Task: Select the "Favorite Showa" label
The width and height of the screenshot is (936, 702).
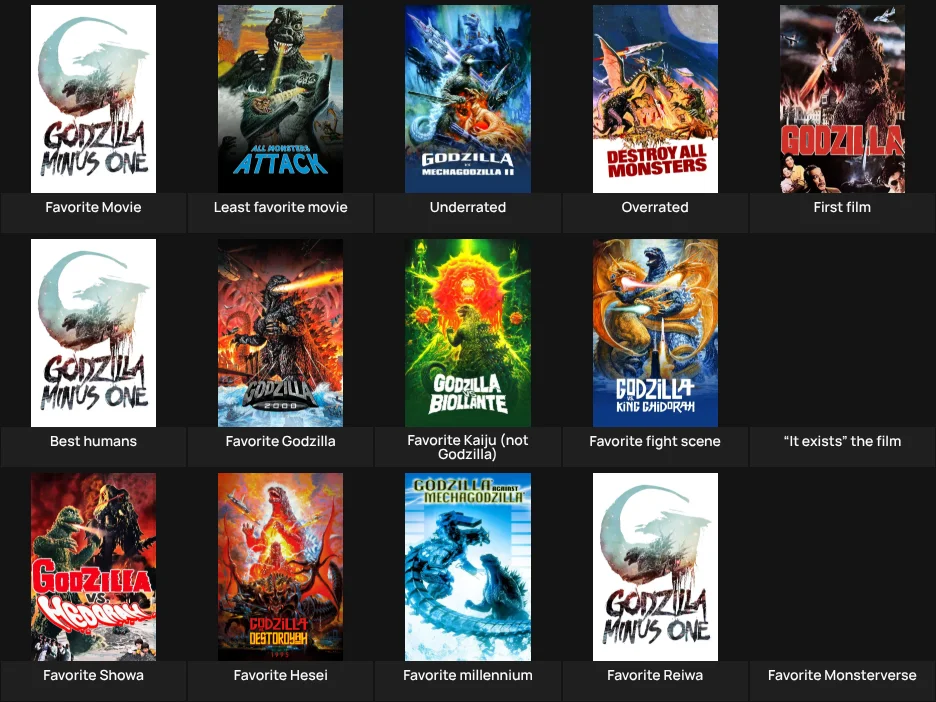Action: click(93, 675)
